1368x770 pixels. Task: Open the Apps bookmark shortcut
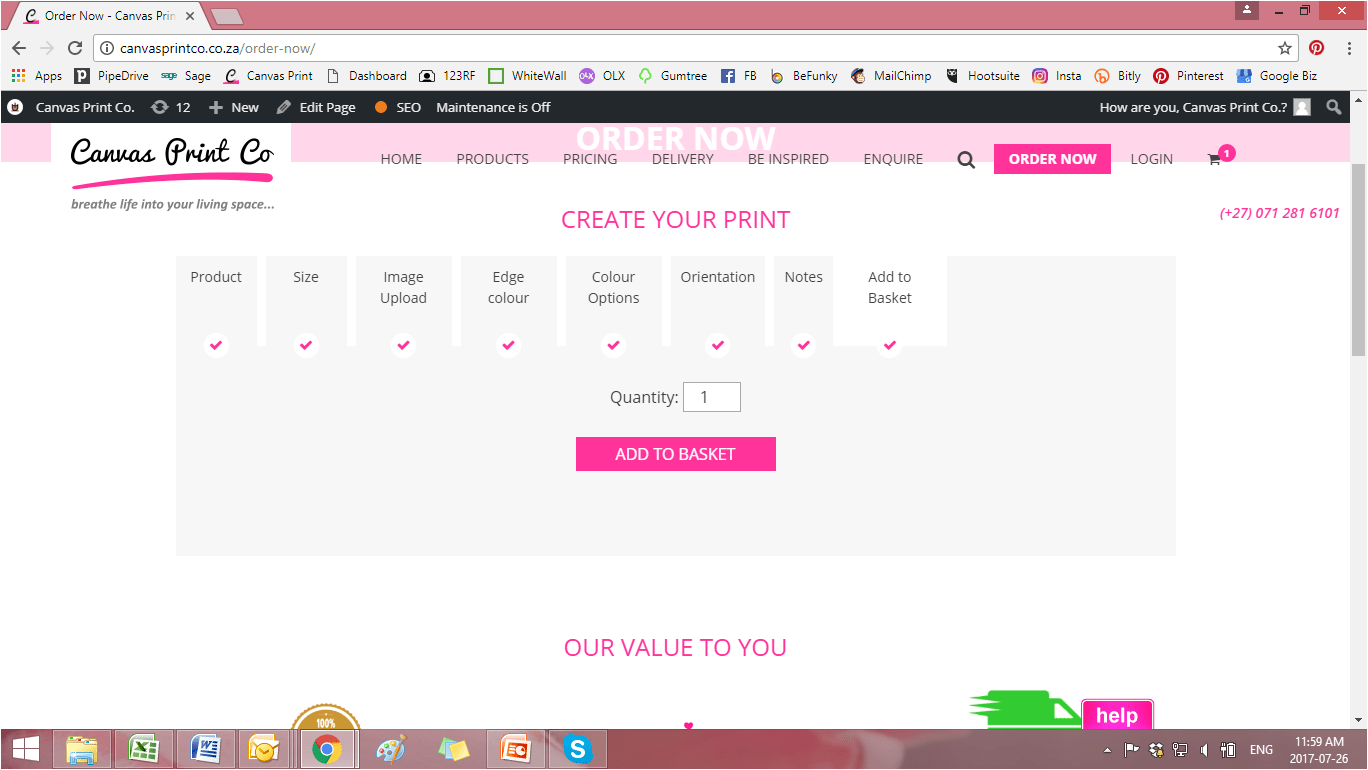(37, 76)
